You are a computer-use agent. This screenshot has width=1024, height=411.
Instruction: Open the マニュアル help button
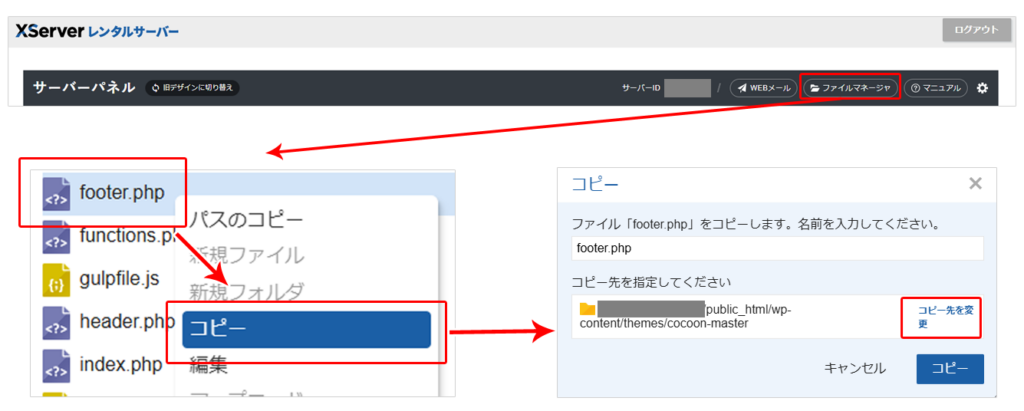pos(935,88)
